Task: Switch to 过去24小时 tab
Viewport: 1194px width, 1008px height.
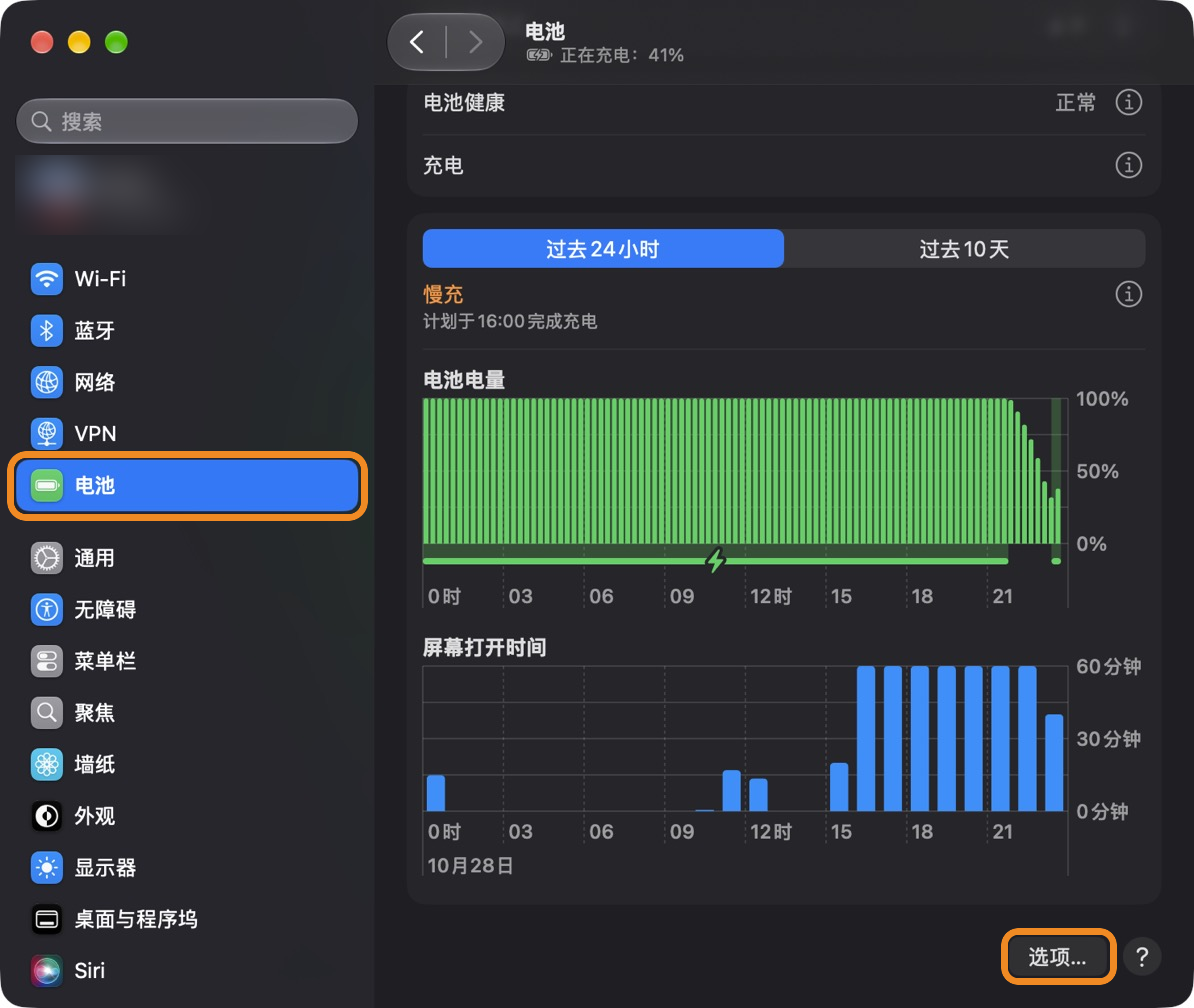Action: [x=603, y=249]
